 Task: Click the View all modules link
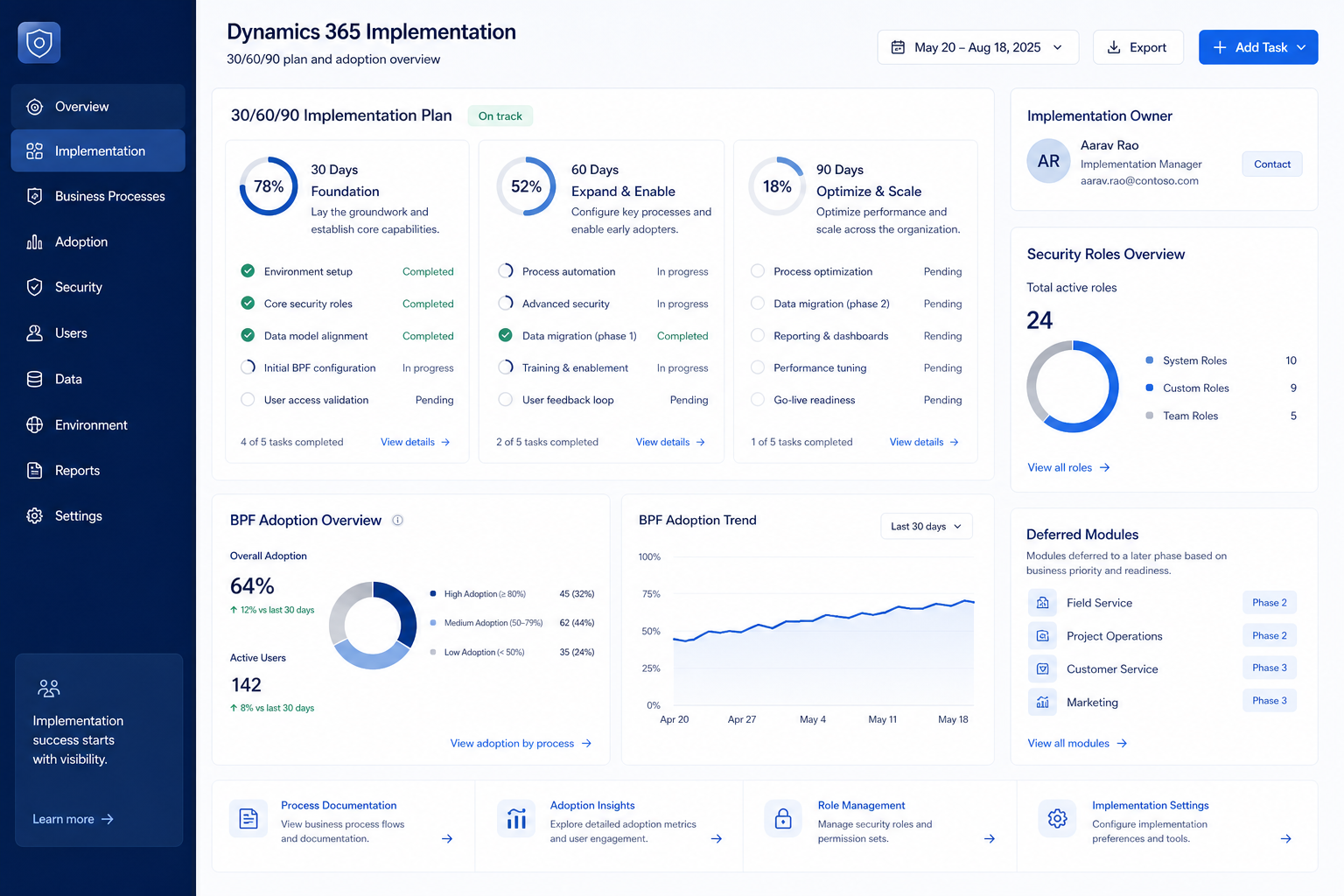[1077, 743]
